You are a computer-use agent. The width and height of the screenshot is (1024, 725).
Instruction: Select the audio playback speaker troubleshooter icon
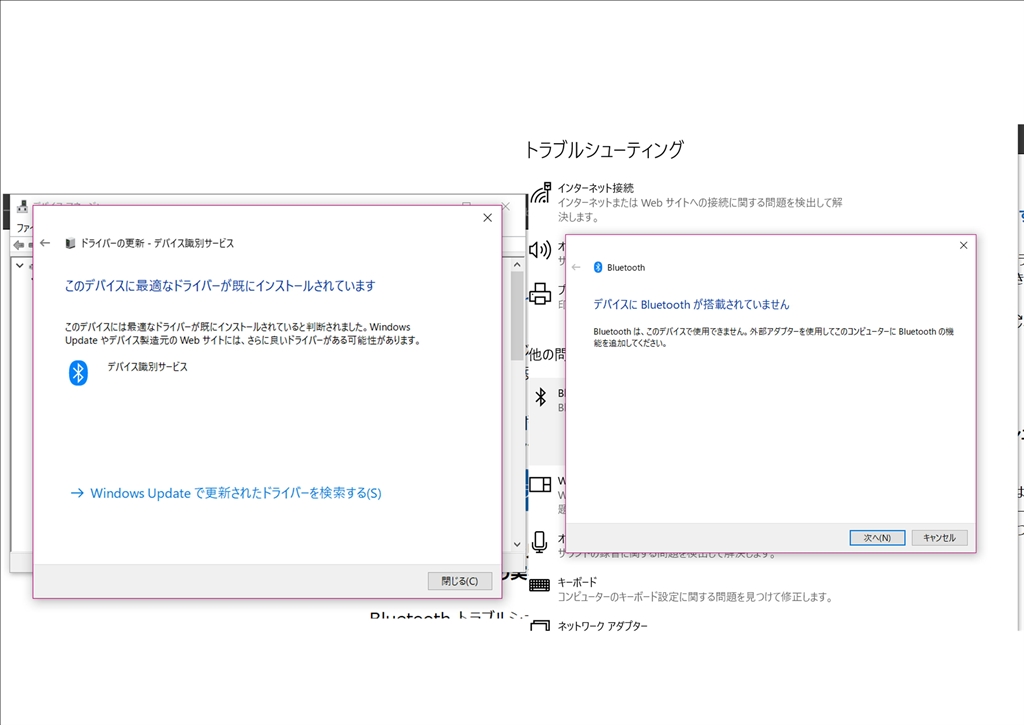pos(540,250)
